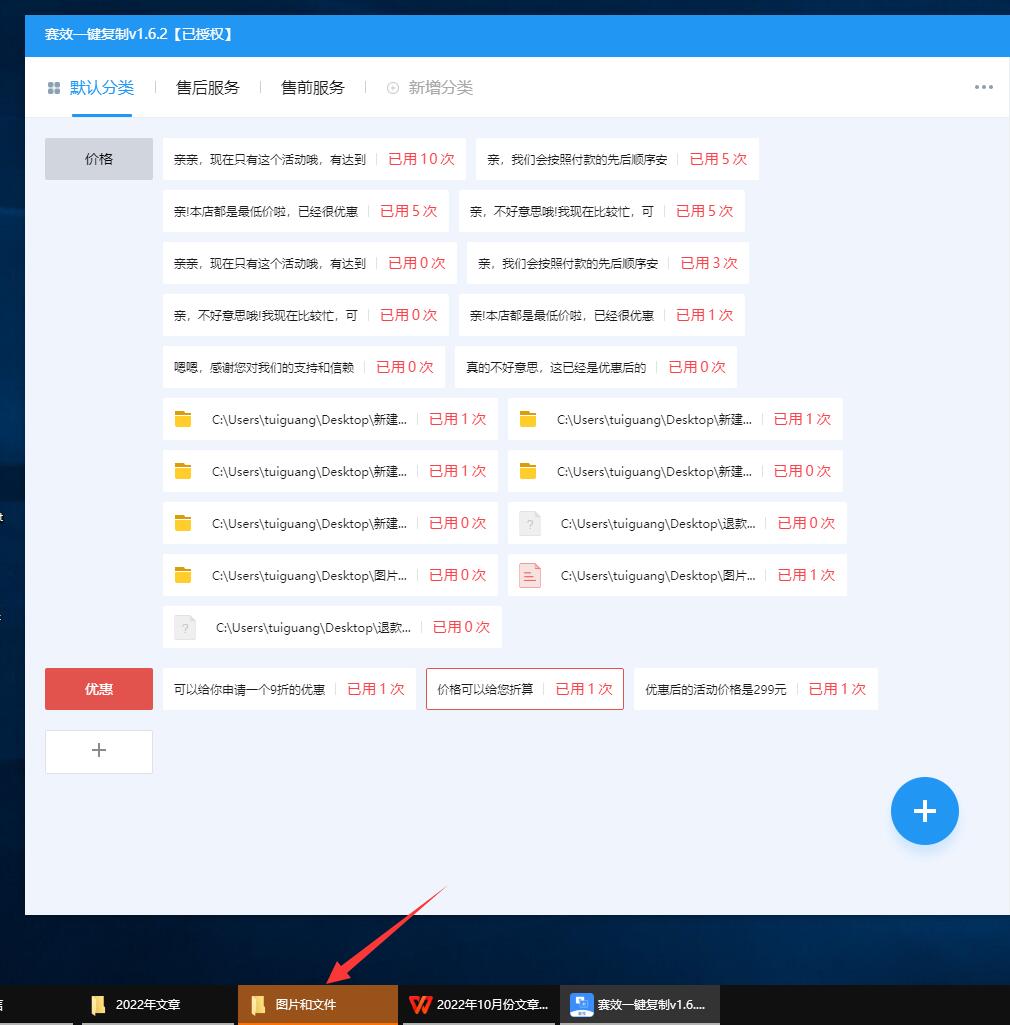Click the grid icon beside 默认分类
This screenshot has width=1010, height=1025.
tap(53, 87)
